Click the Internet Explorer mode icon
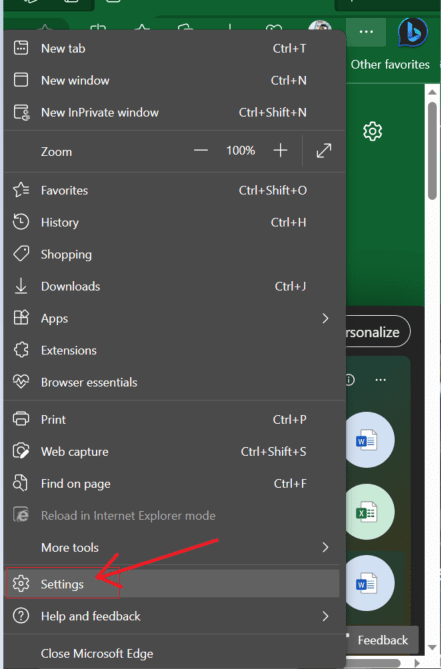The height and width of the screenshot is (669, 441). 21,515
